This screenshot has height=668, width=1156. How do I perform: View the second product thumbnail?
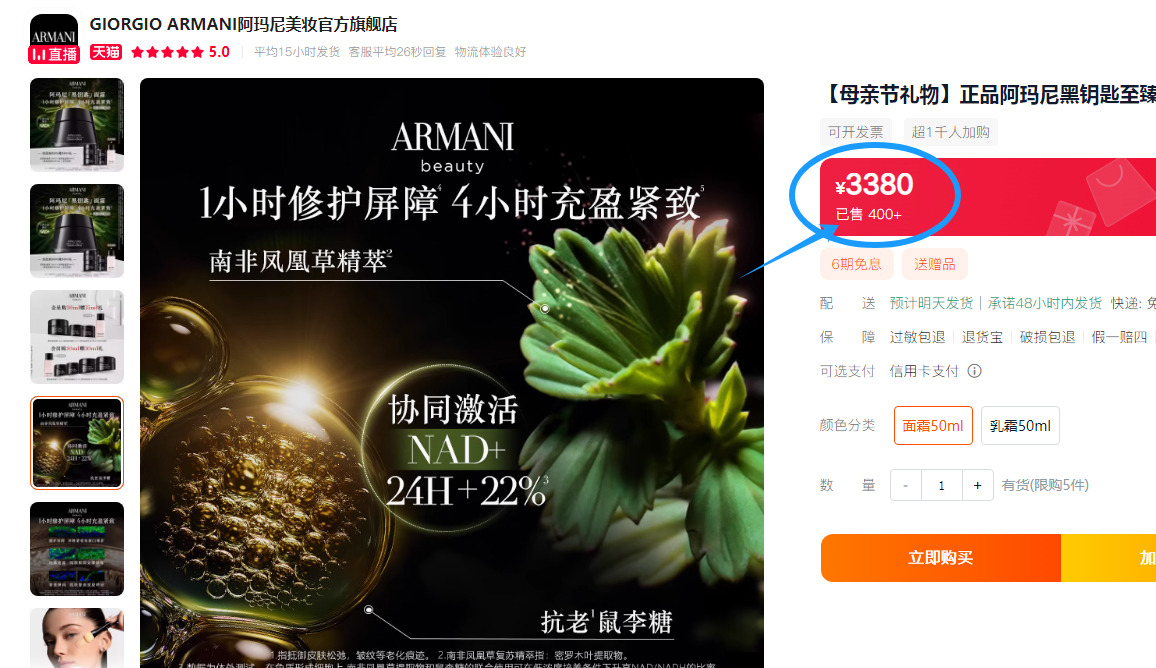point(77,231)
